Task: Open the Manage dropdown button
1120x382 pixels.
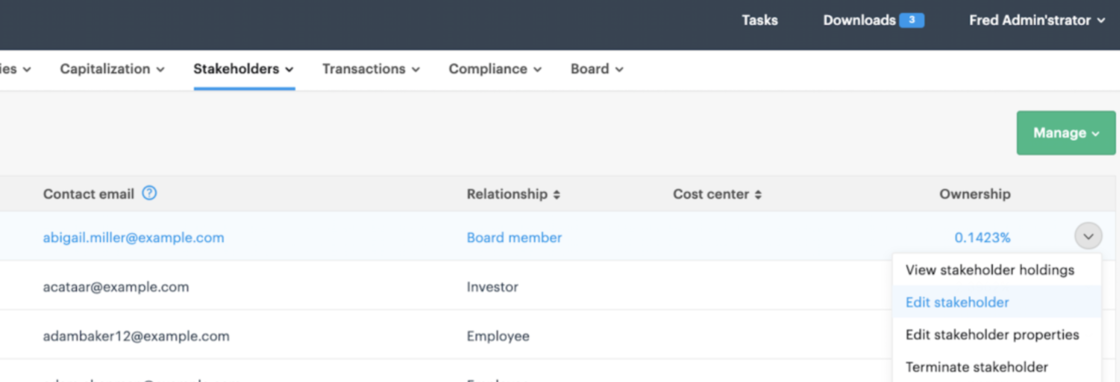Action: pyautogui.click(x=1066, y=133)
